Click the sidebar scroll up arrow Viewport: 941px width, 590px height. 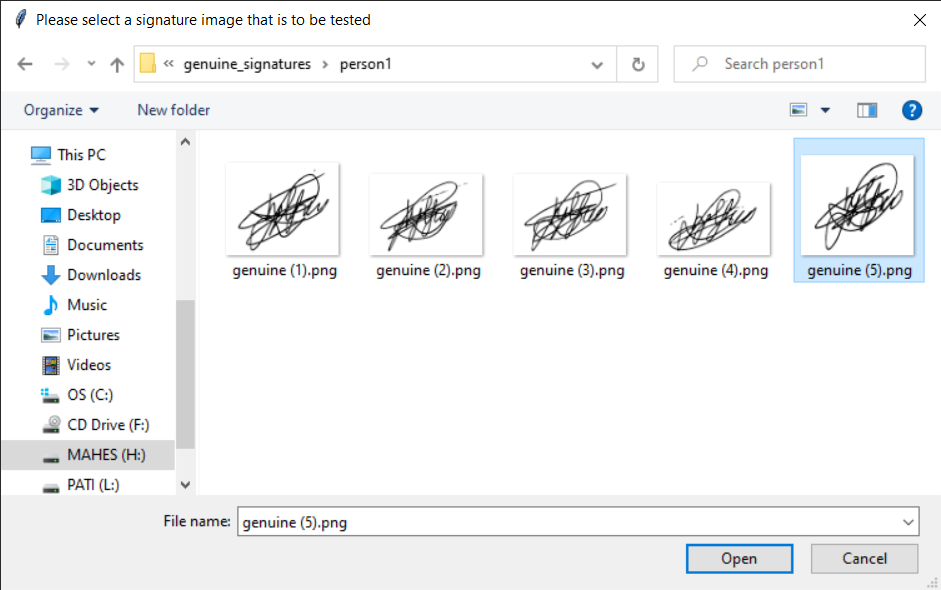click(x=185, y=142)
